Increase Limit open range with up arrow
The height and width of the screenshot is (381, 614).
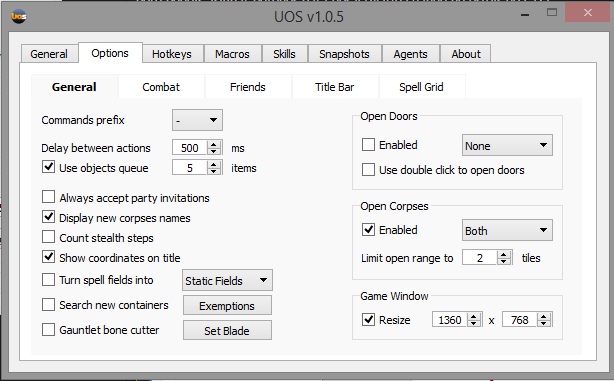coord(504,254)
